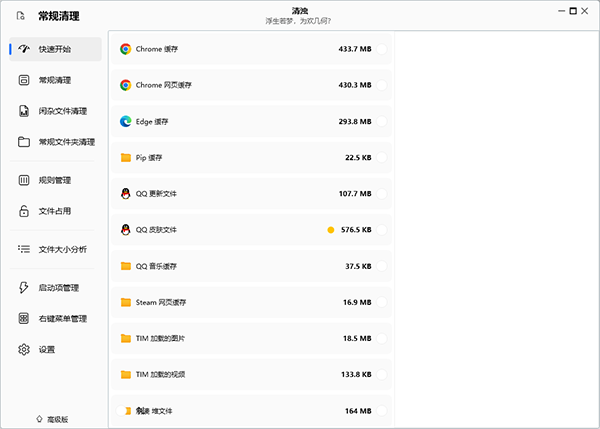Click the folder icon beside QQ 音乐缓存

[126, 266]
